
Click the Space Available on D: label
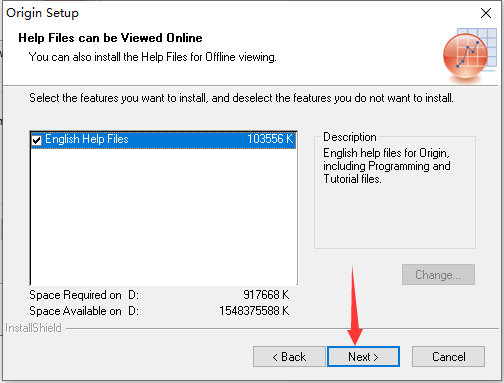point(84,311)
